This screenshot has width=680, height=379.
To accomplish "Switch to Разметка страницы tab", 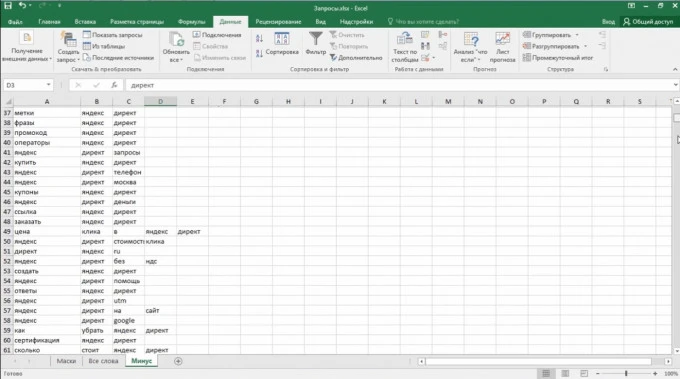I will point(137,21).
